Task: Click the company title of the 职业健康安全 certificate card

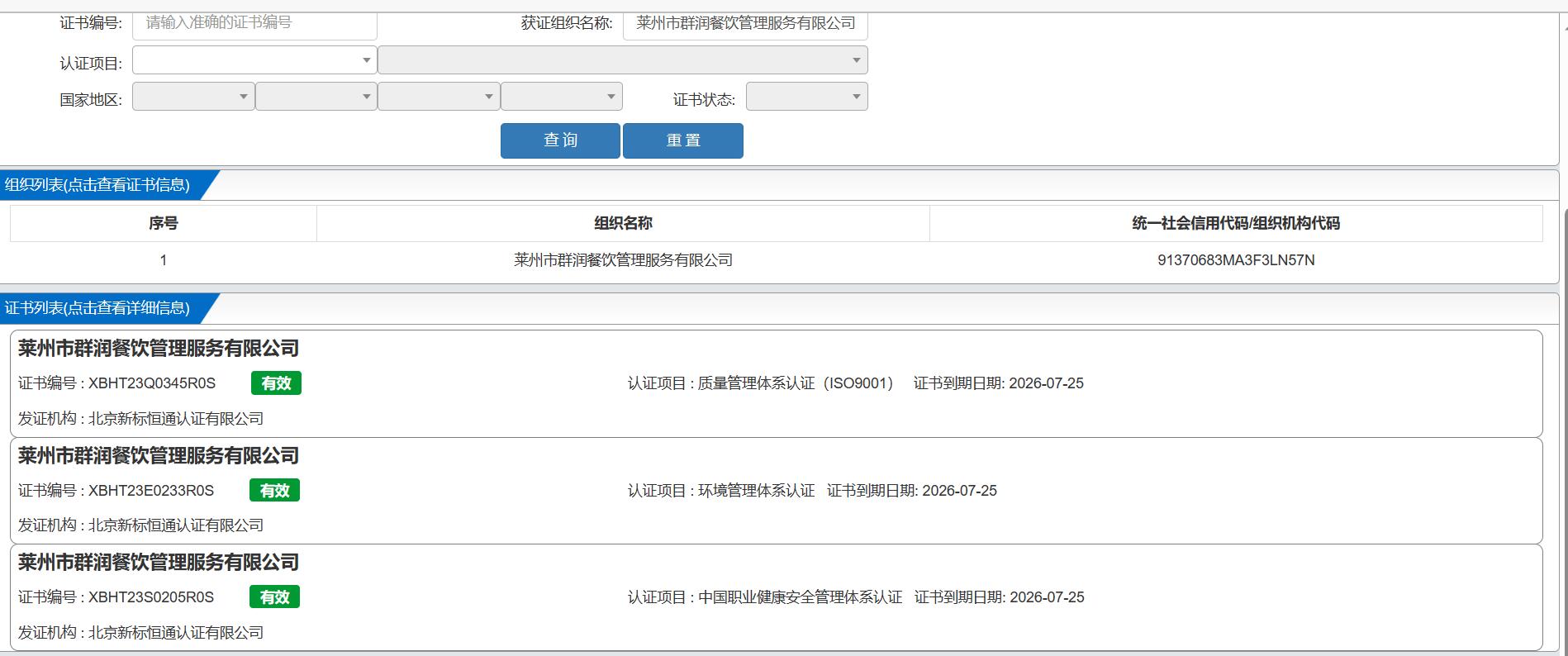Action: [x=159, y=563]
